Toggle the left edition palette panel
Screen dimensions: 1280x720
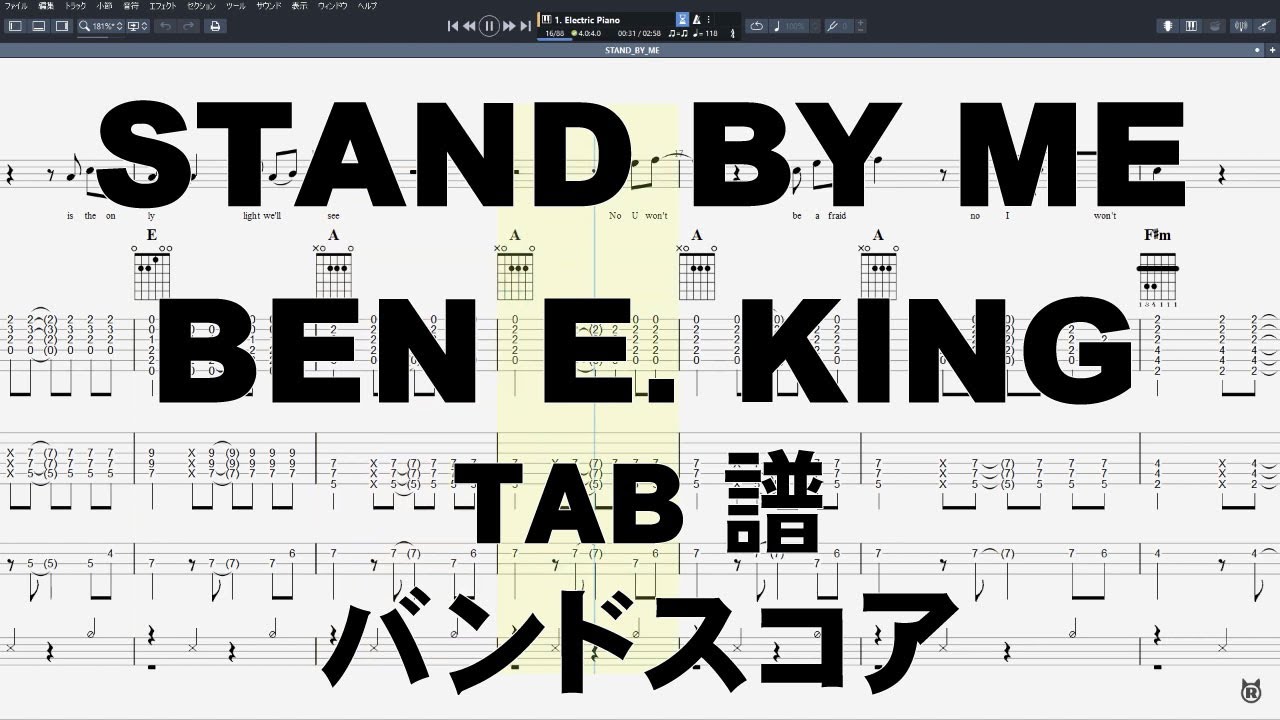click(15, 26)
